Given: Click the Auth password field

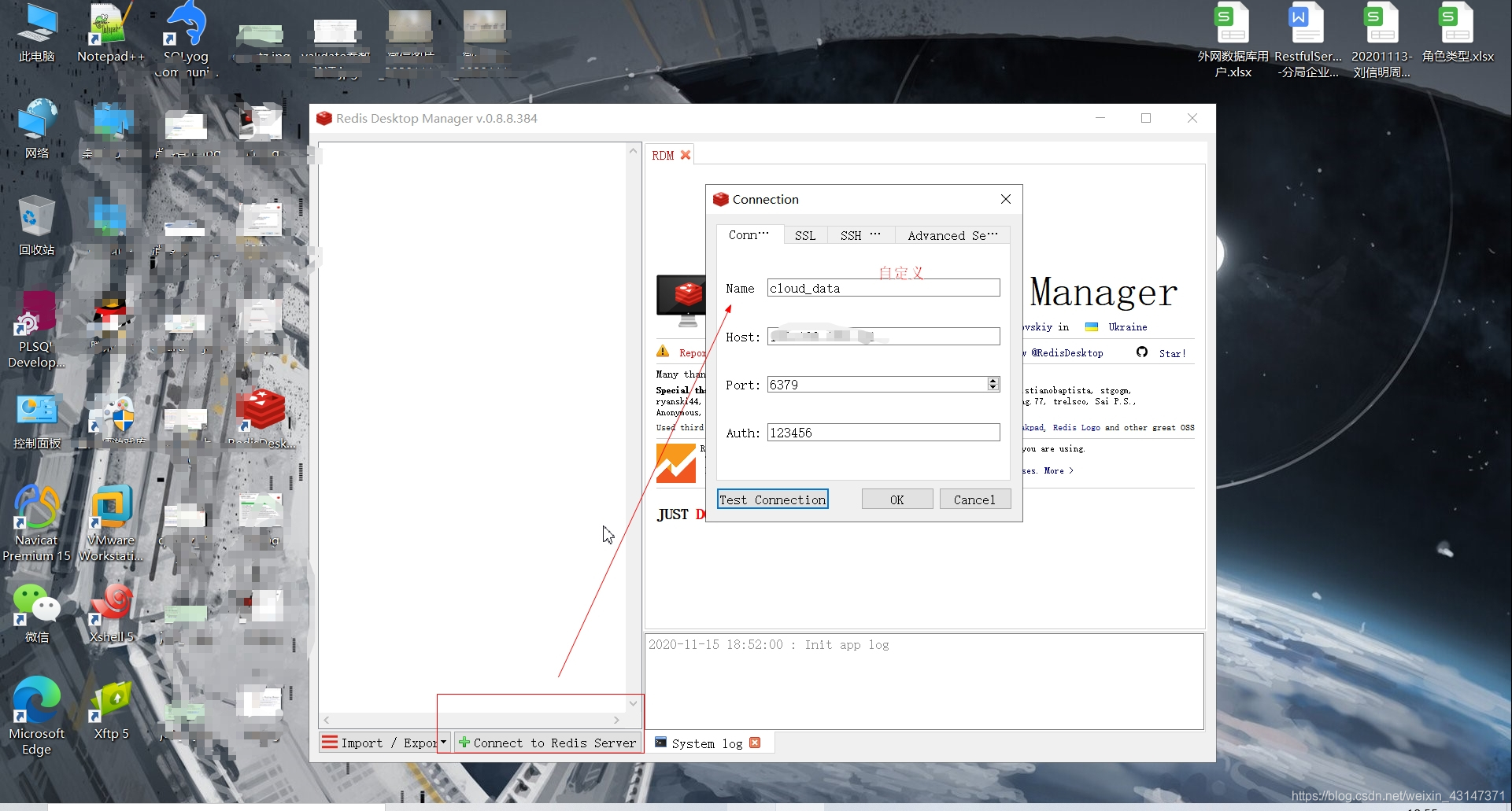Looking at the screenshot, I should tap(883, 433).
